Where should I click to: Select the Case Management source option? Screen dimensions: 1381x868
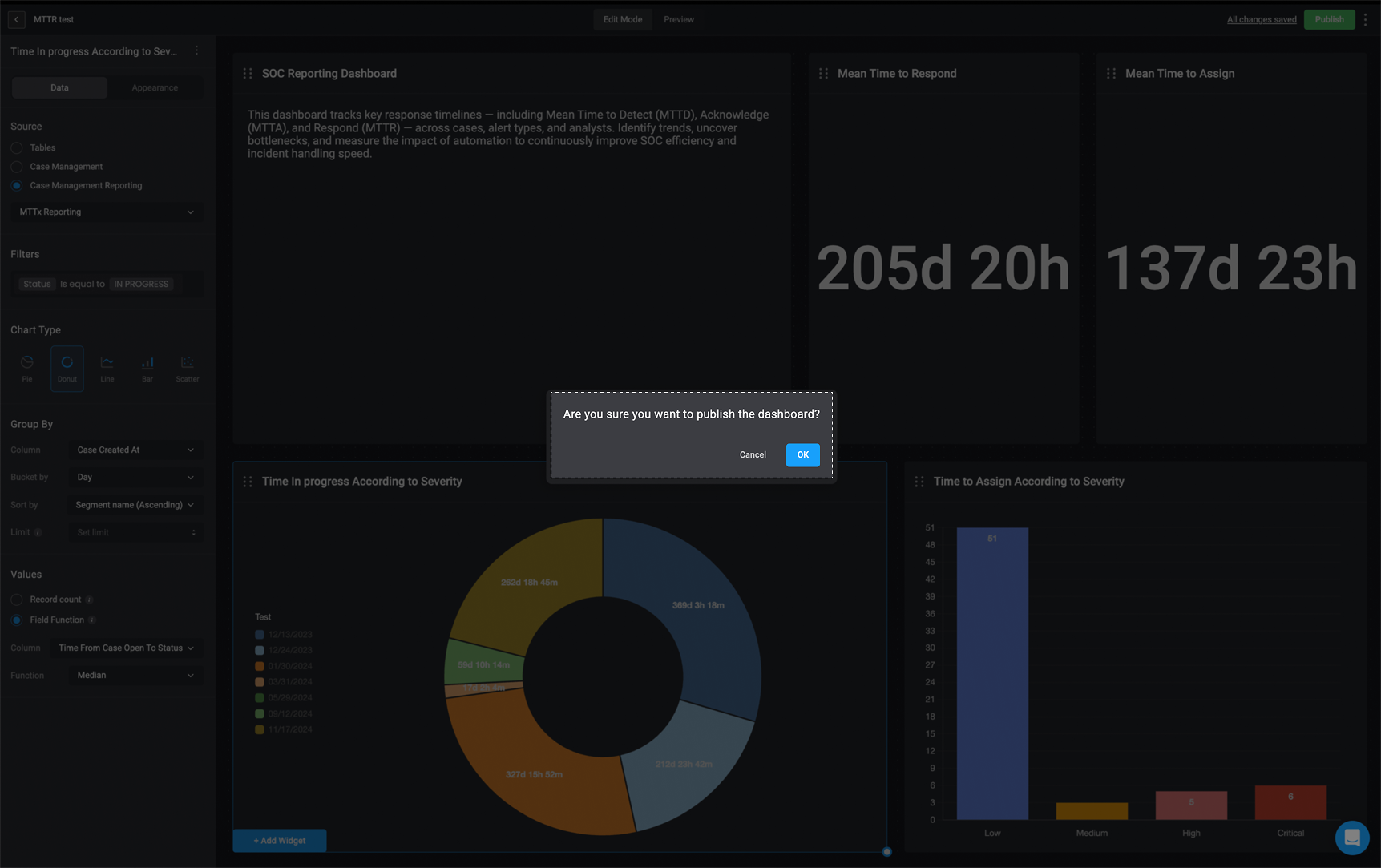tap(17, 167)
